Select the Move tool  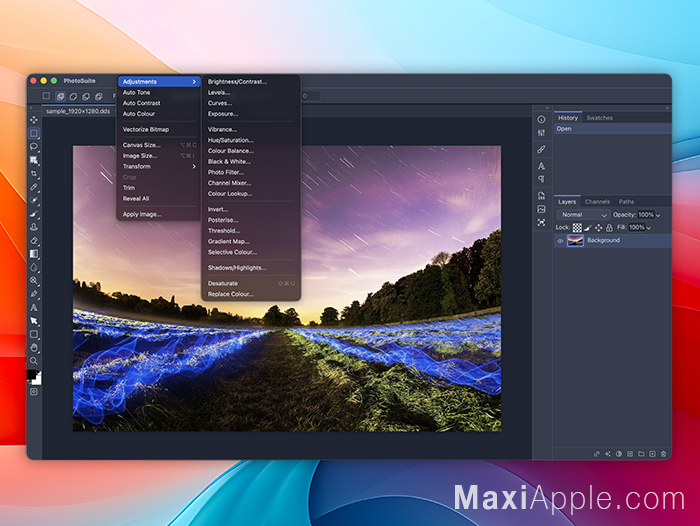tap(34, 120)
